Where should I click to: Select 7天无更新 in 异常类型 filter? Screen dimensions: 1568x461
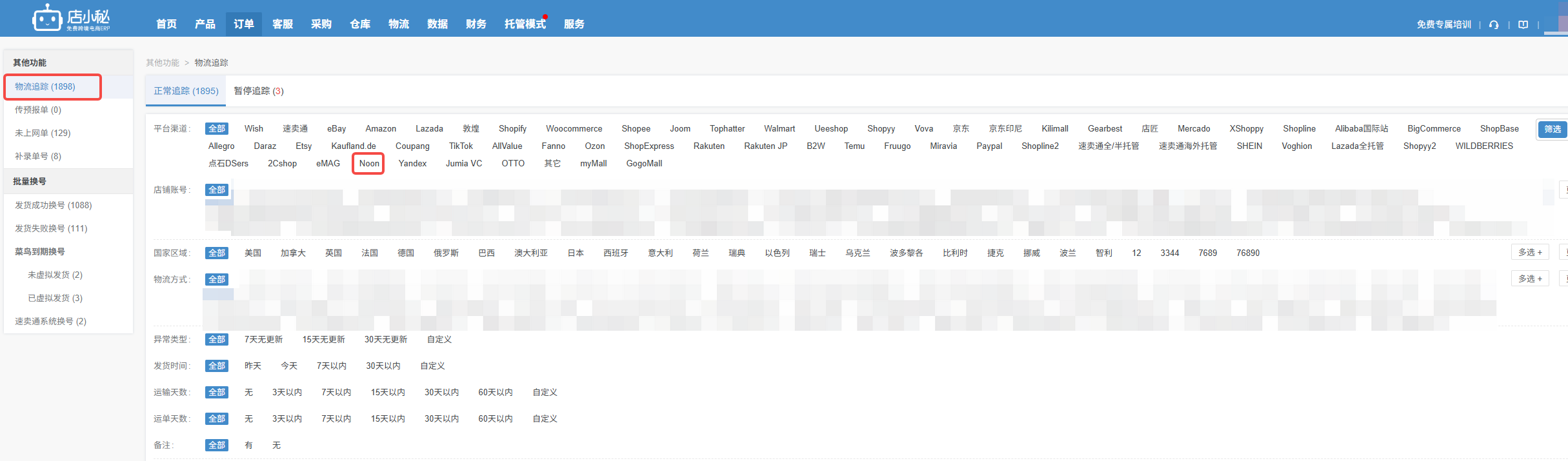pyautogui.click(x=263, y=339)
